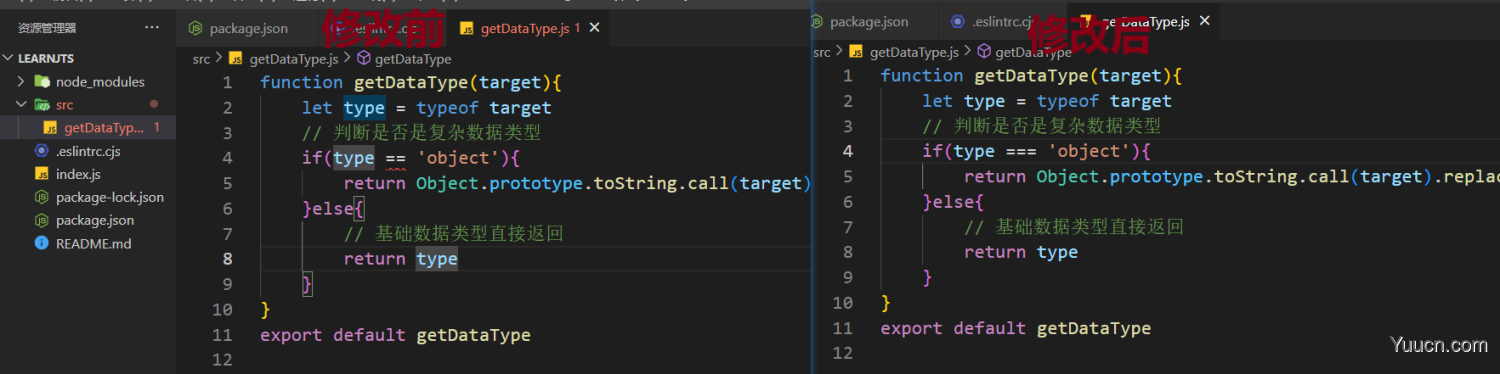Click getDataType.js breadcrumb in left editor
1500x374 pixels.
pos(294,59)
